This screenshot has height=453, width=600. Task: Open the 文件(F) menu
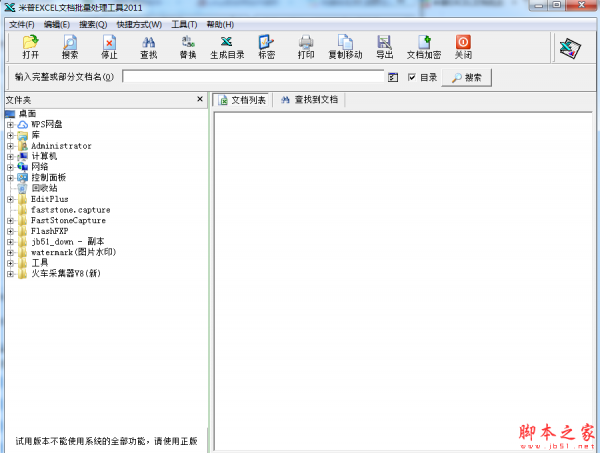22,24
